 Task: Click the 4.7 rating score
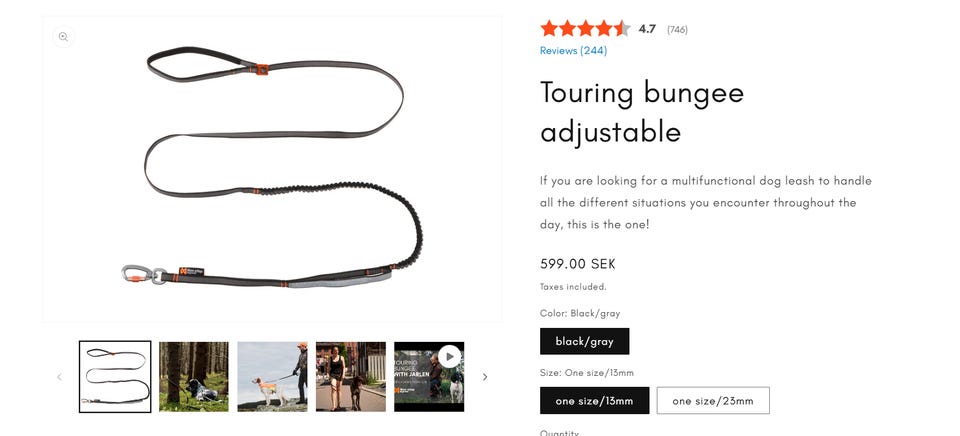pos(647,29)
